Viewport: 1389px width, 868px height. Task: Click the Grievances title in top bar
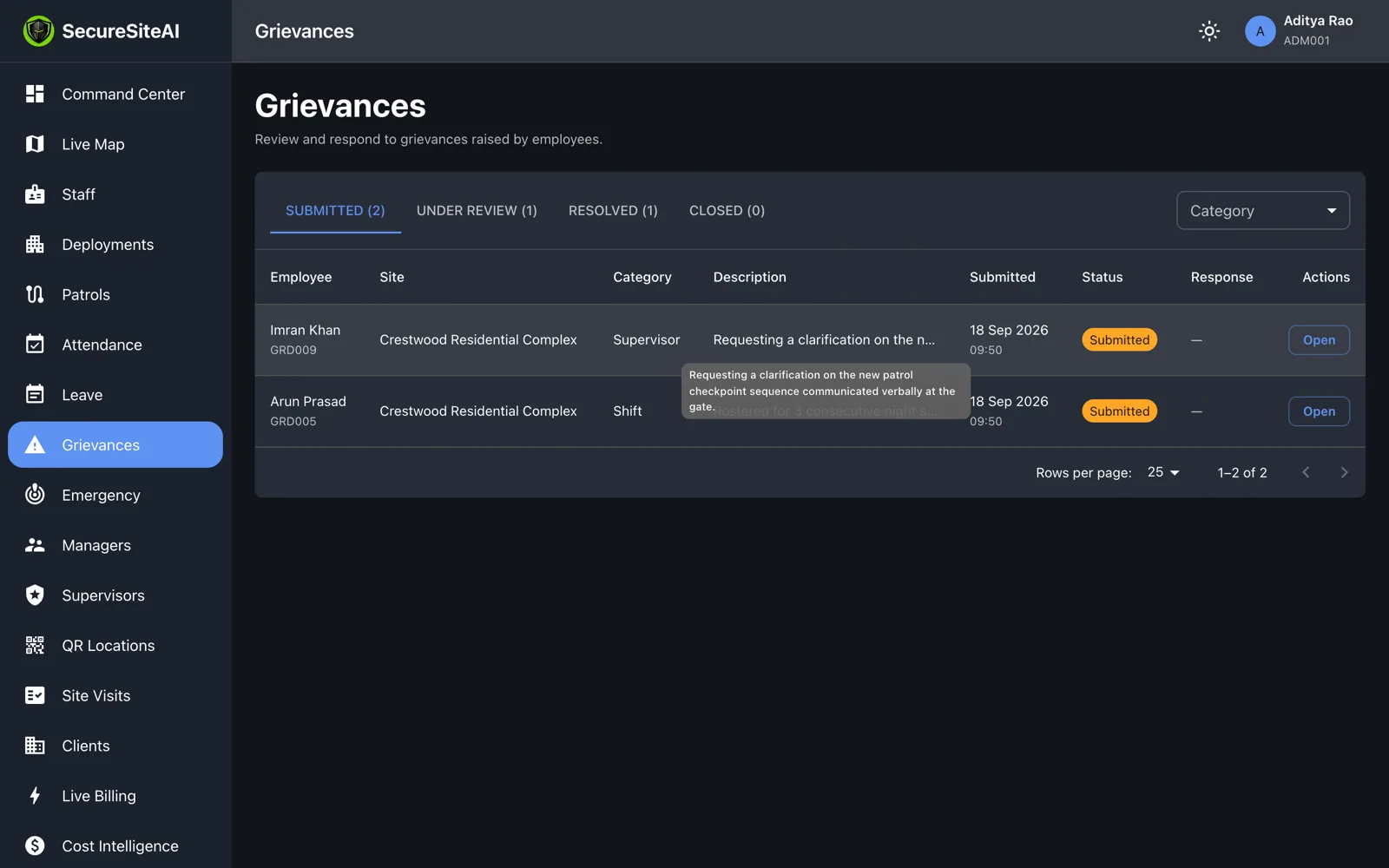coord(305,31)
